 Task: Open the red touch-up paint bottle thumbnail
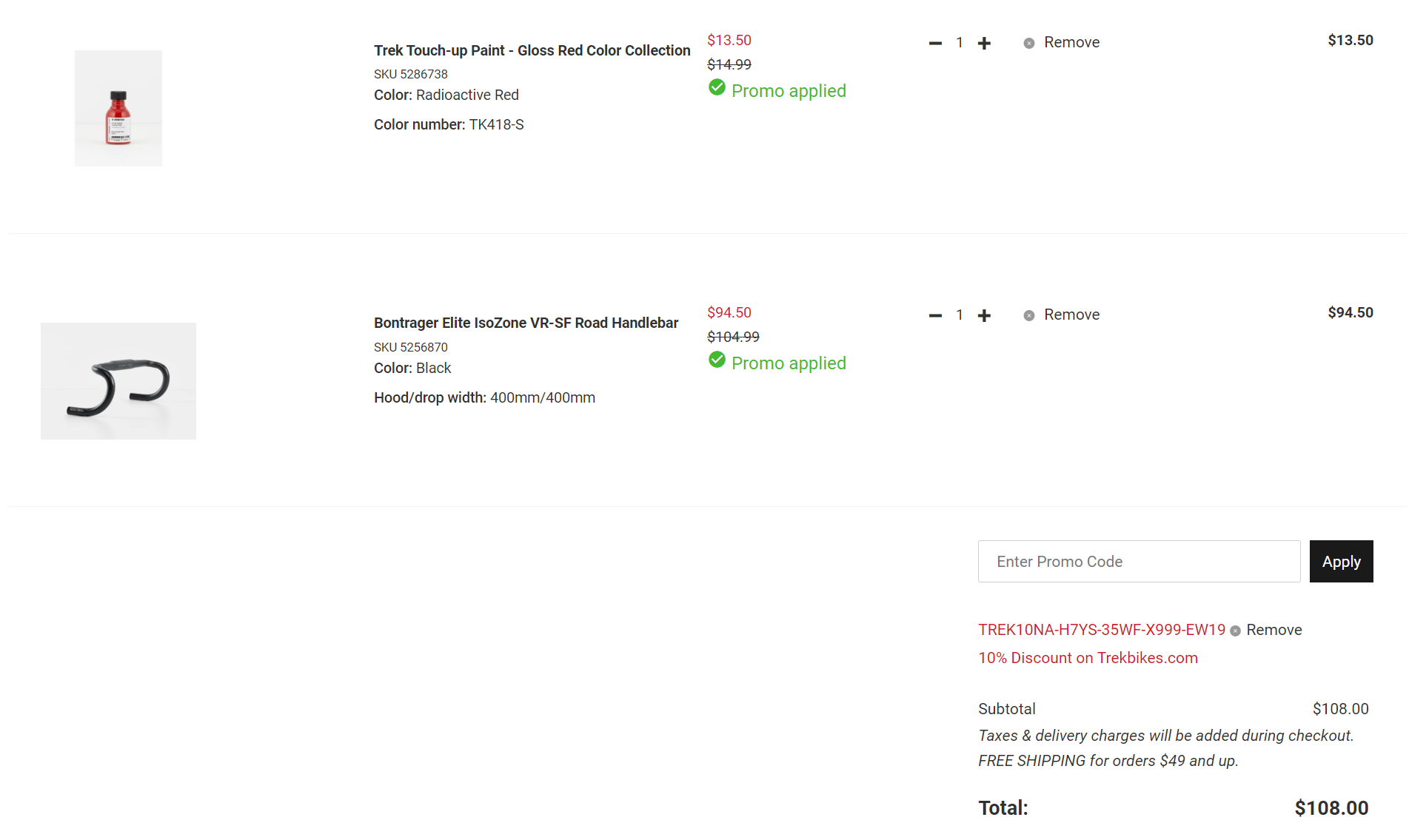(118, 108)
